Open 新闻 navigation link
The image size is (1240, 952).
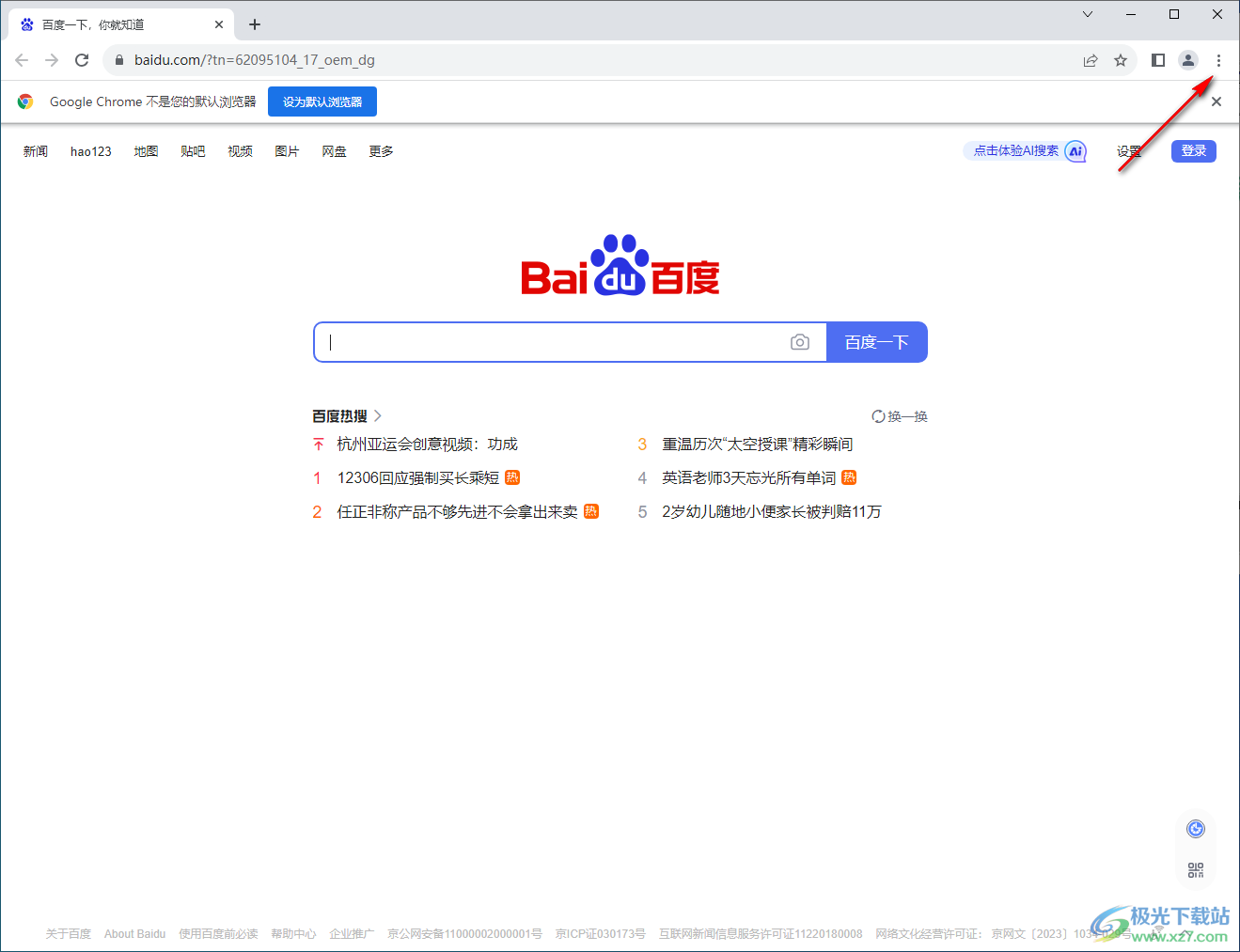(36, 151)
